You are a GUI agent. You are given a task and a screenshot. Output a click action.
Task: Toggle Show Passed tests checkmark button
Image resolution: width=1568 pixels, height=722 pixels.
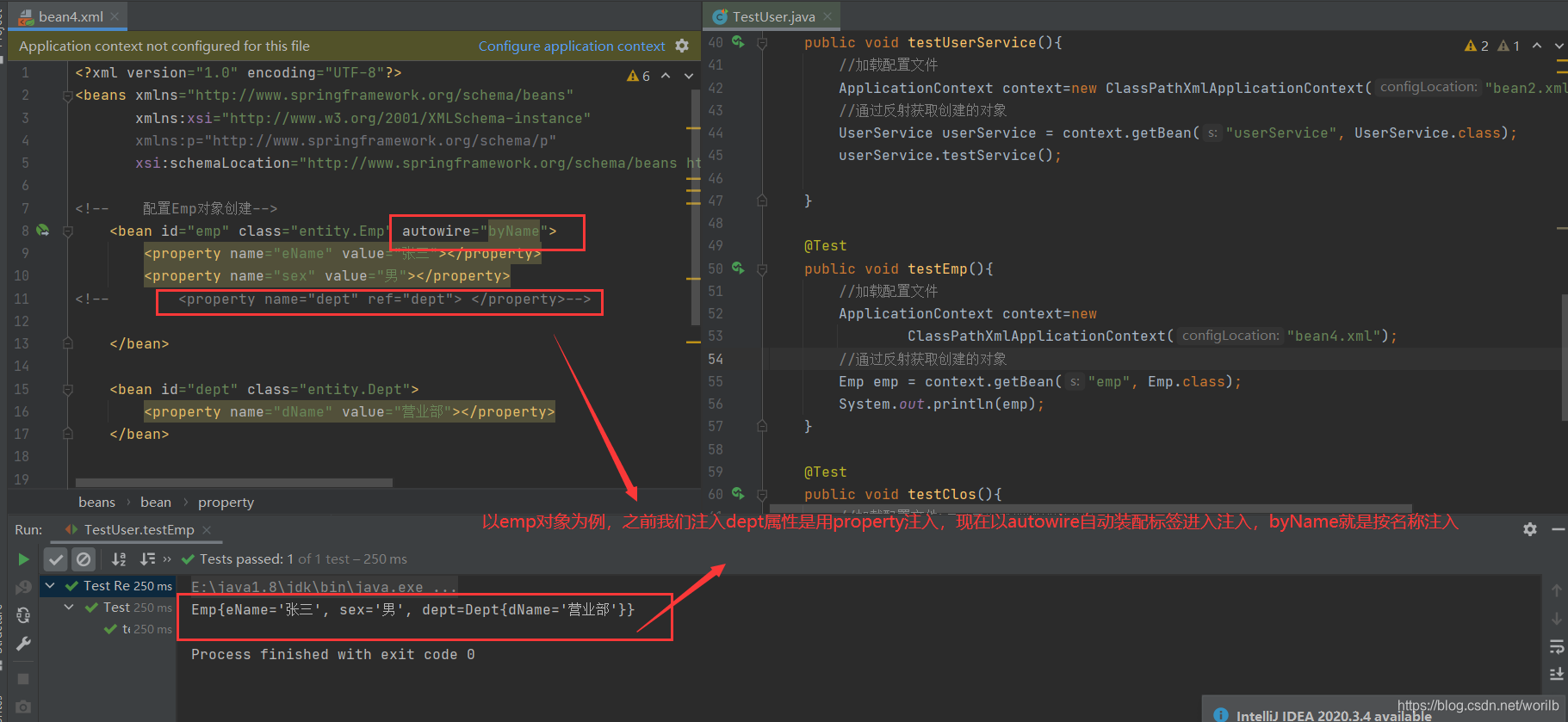tap(56, 559)
